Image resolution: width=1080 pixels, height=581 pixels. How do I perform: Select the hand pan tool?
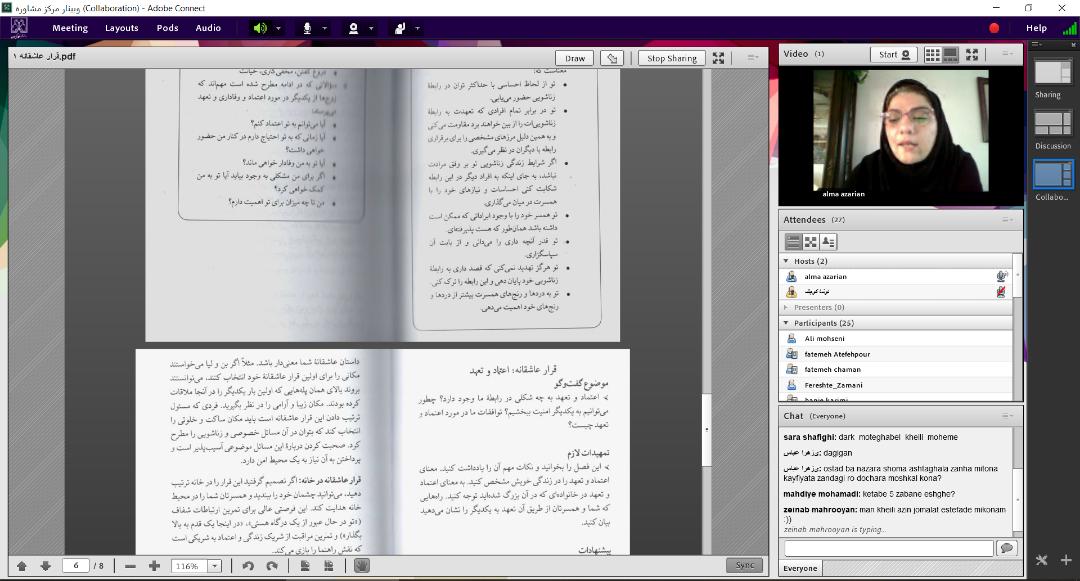[361, 566]
